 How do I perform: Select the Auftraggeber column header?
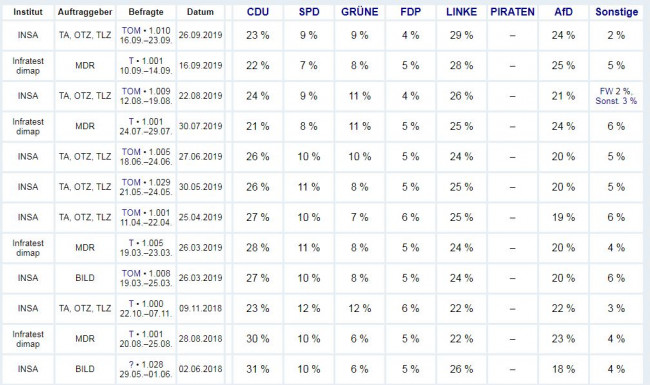[x=85, y=12]
